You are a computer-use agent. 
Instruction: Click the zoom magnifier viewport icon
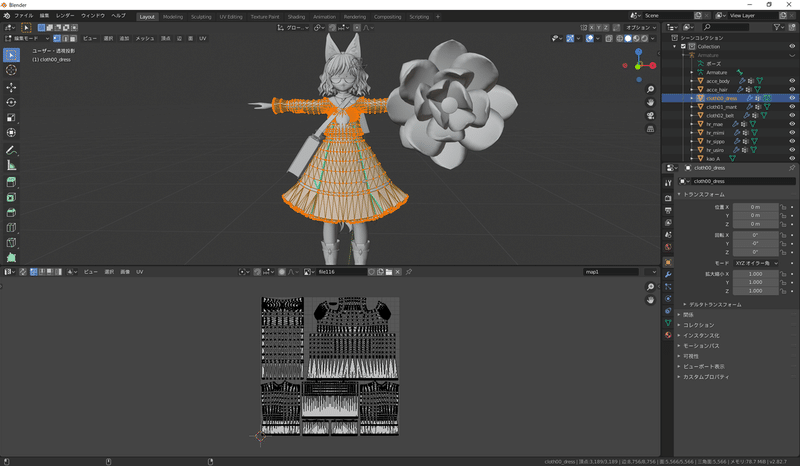[x=651, y=90]
